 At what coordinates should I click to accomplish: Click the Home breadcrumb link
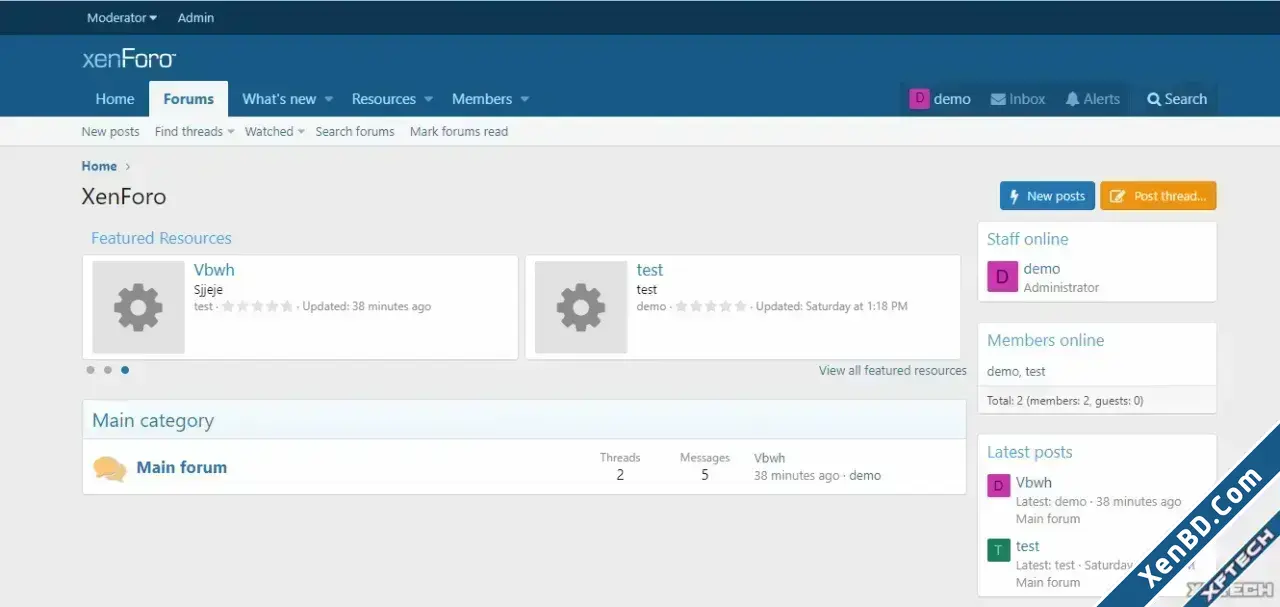click(x=99, y=166)
